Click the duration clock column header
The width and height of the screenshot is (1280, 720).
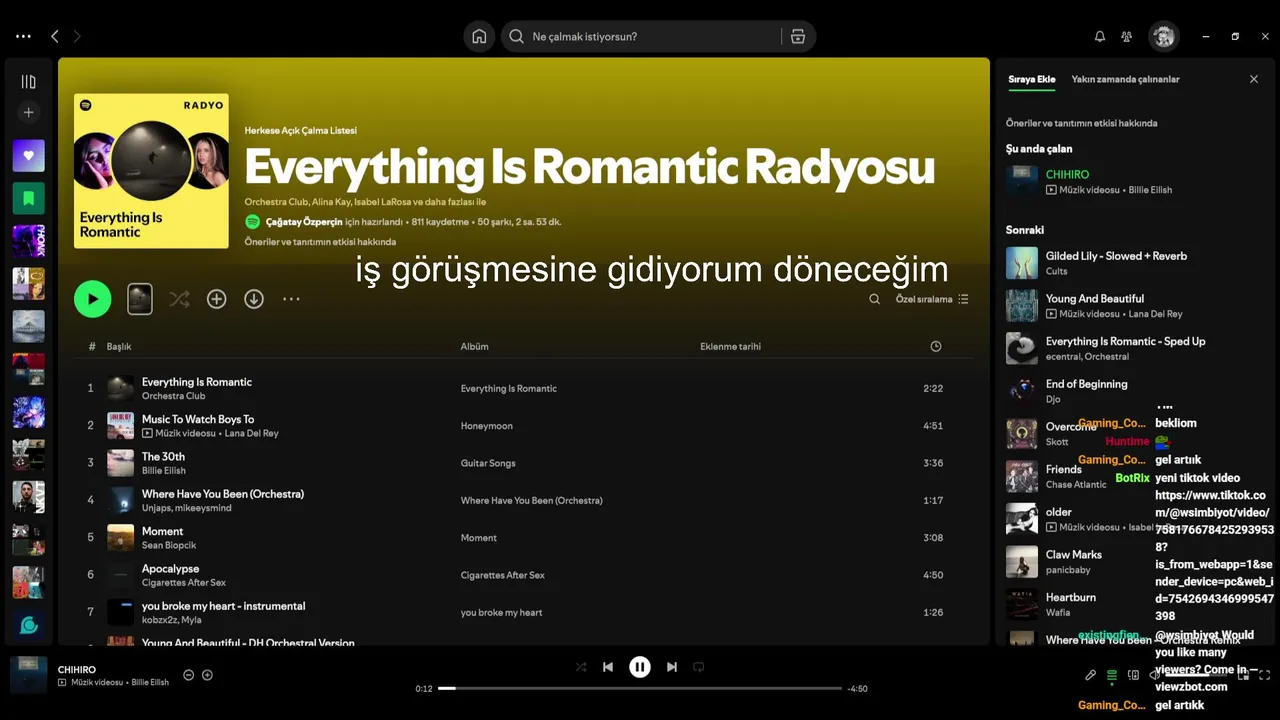pyautogui.click(x=936, y=346)
